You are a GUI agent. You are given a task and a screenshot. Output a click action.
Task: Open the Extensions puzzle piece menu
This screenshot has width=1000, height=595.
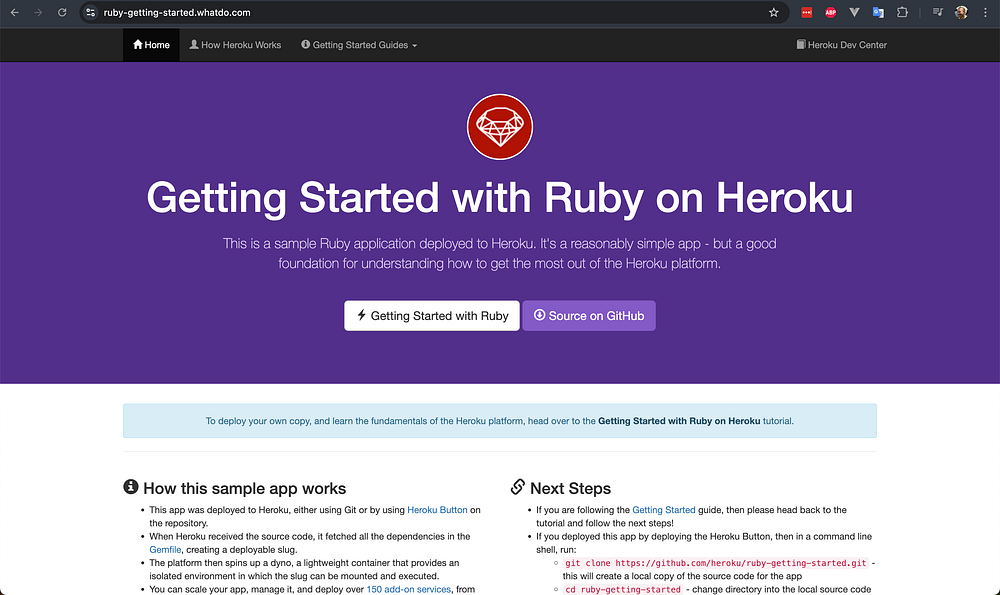[902, 12]
